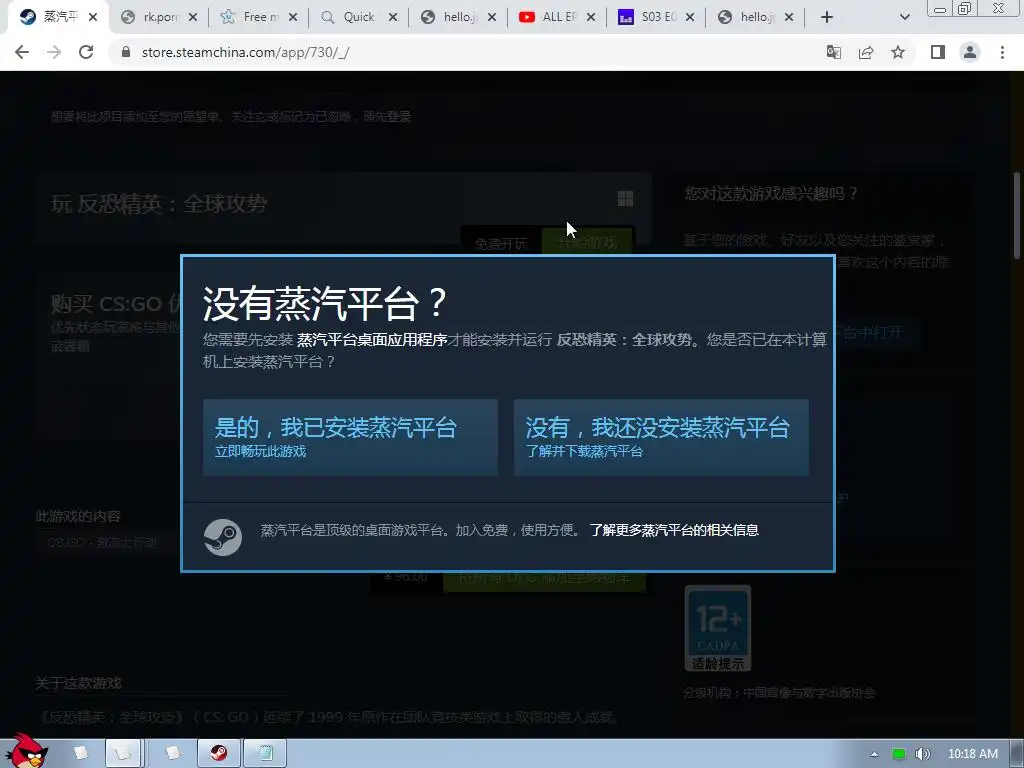The image size is (1024, 768).
Task: Go back with browser back arrow
Action: coord(22,52)
